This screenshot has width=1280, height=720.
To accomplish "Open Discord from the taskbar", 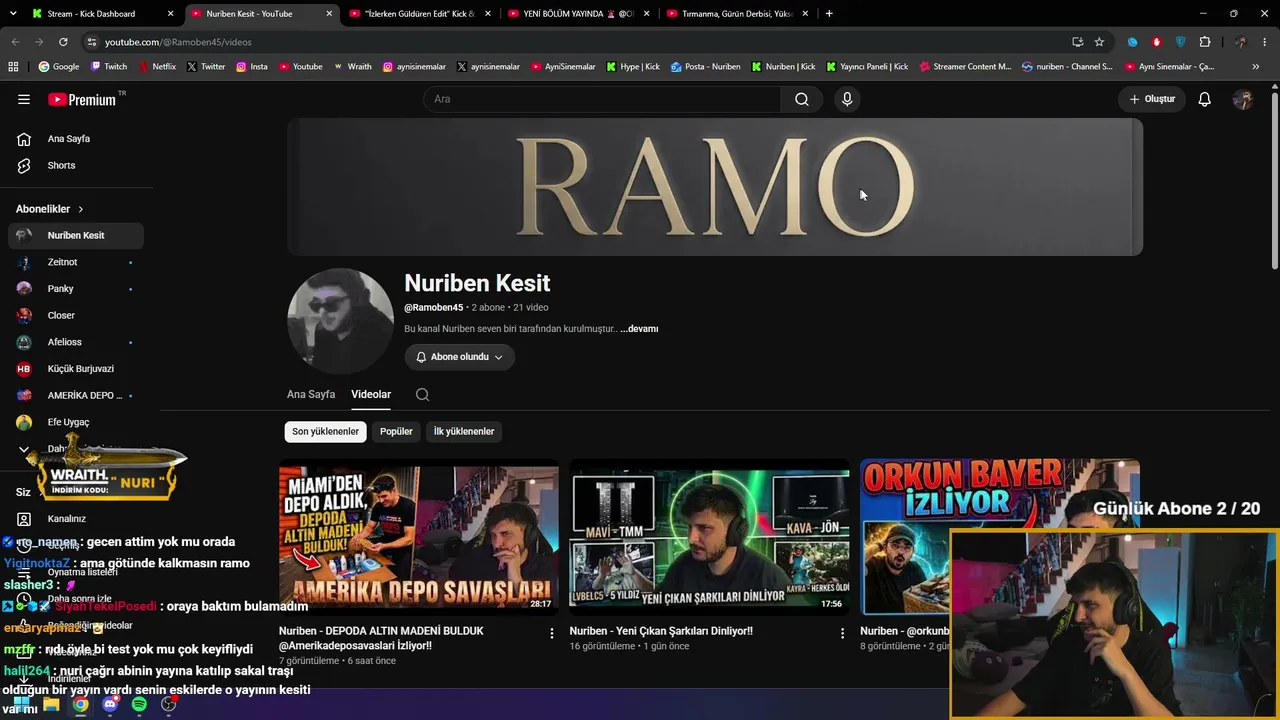I will click(x=110, y=704).
